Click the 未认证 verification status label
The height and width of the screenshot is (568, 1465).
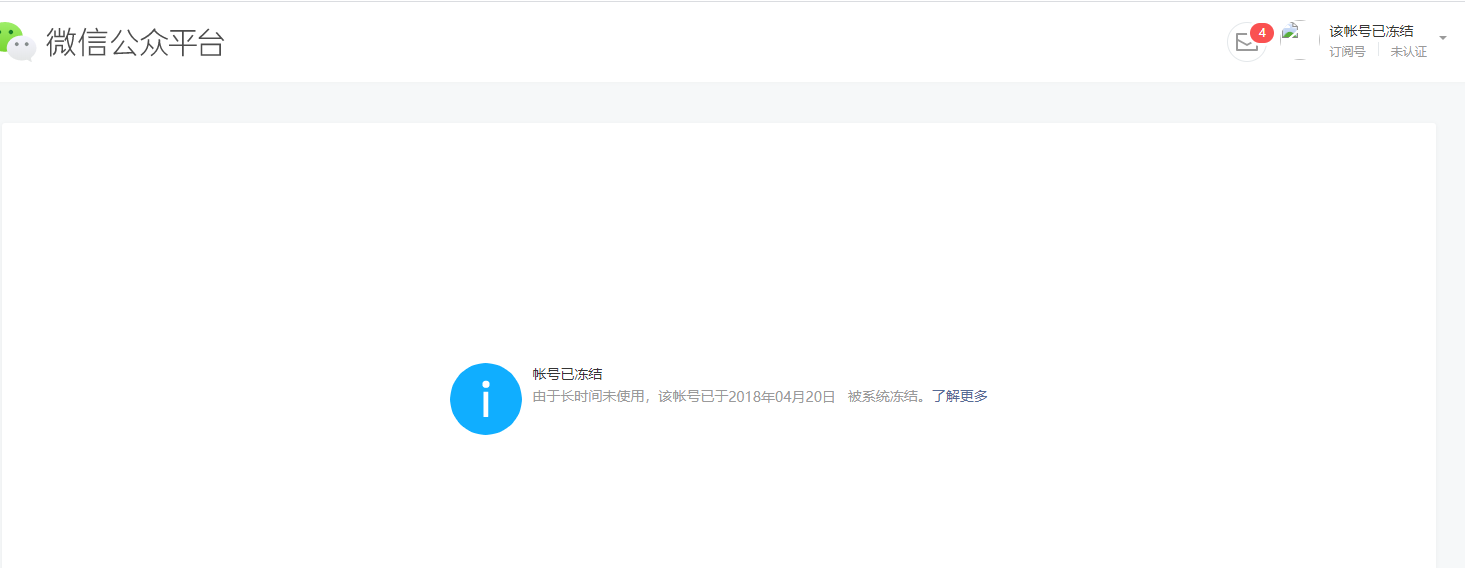click(1408, 52)
